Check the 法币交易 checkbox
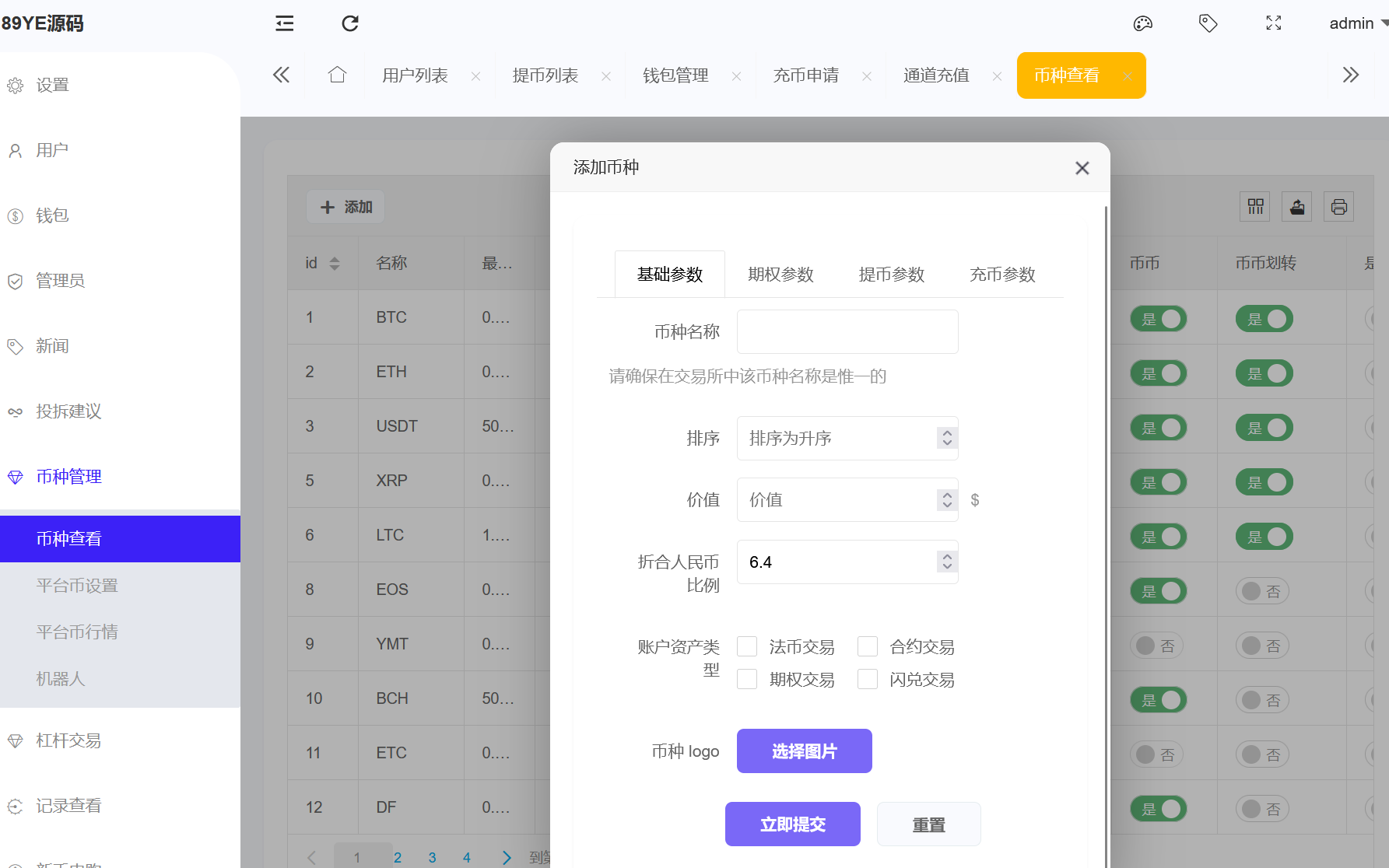The height and width of the screenshot is (868, 1389). coord(747,646)
